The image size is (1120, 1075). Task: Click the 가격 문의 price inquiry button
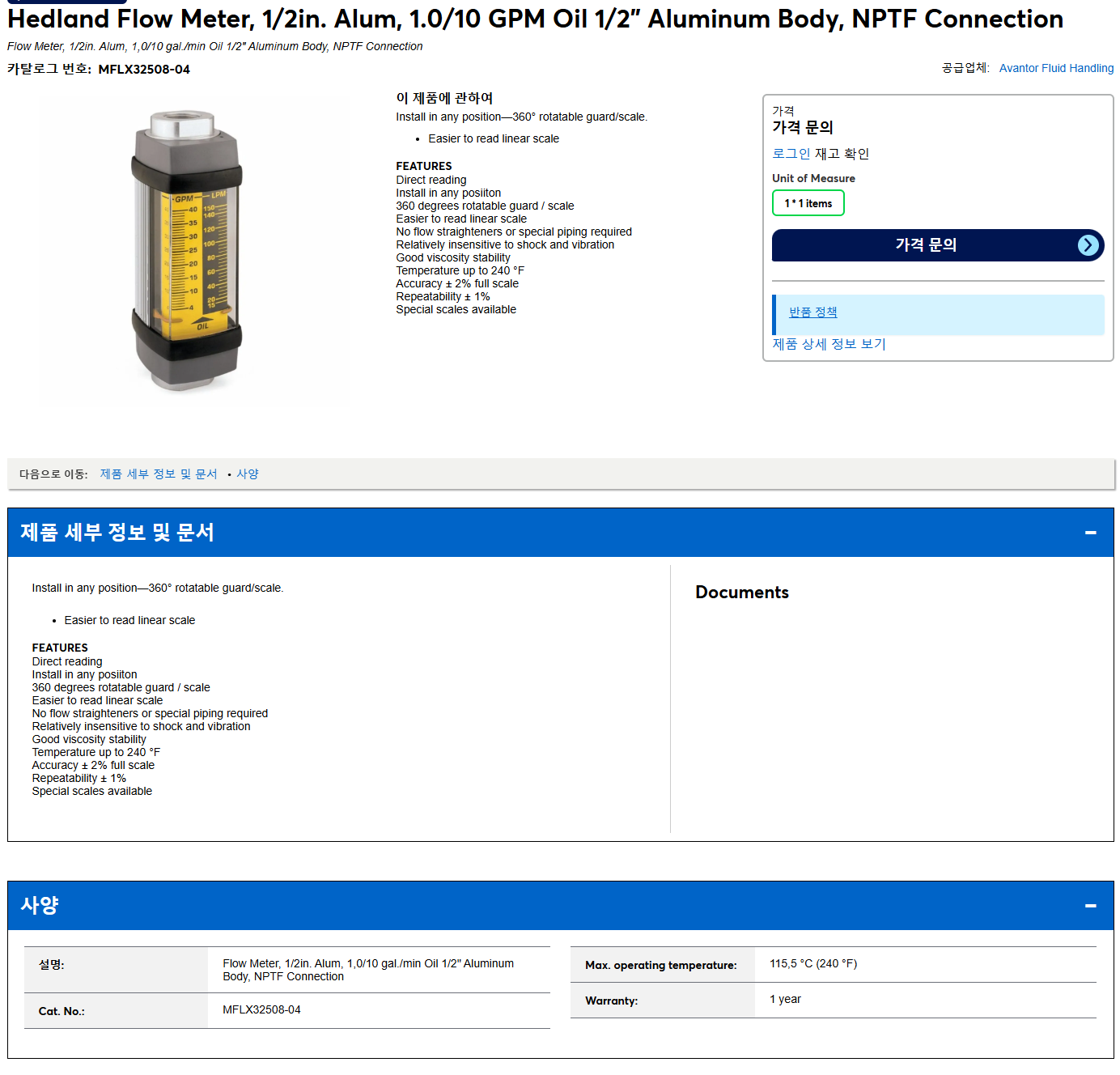[x=938, y=245]
